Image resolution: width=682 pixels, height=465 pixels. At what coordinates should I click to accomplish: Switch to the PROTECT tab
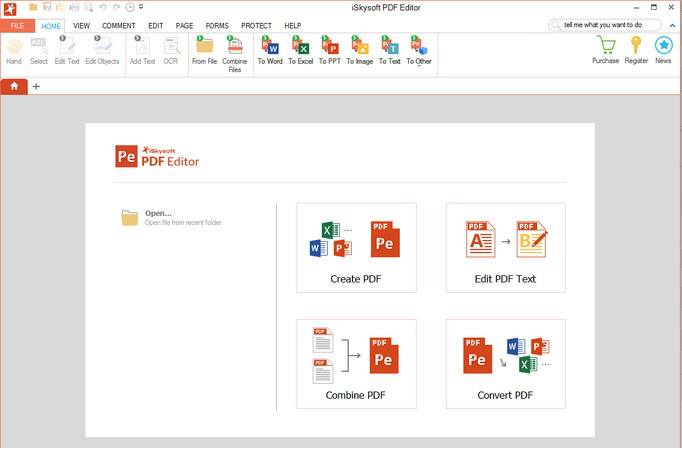click(x=256, y=26)
